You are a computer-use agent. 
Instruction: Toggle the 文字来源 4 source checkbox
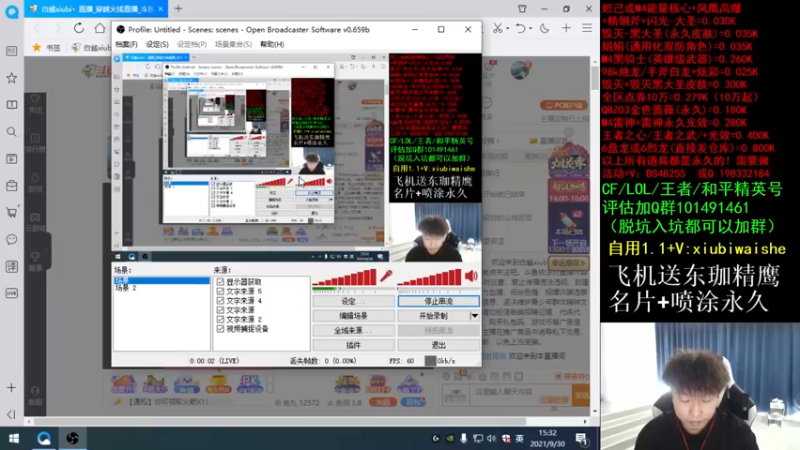pos(220,301)
